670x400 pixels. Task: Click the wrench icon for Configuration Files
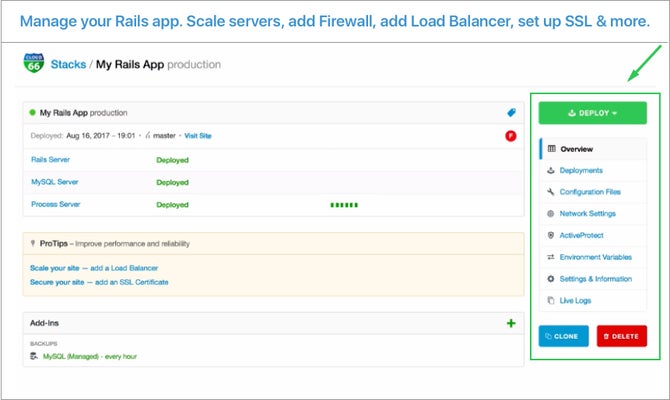coord(551,191)
